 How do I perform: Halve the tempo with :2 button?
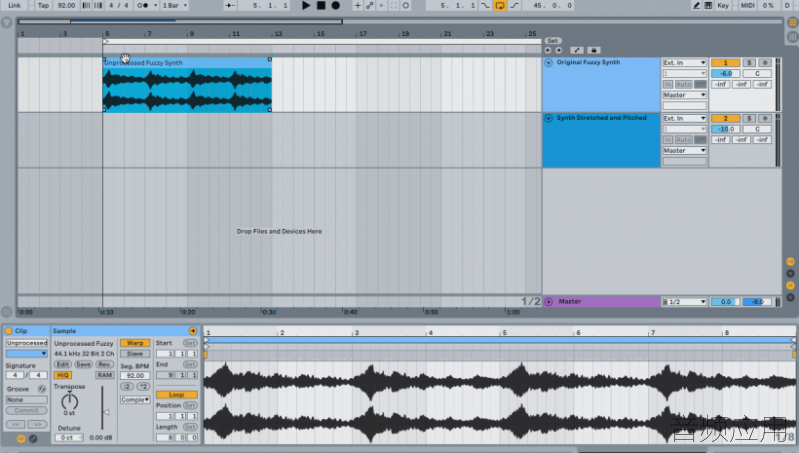(127, 386)
